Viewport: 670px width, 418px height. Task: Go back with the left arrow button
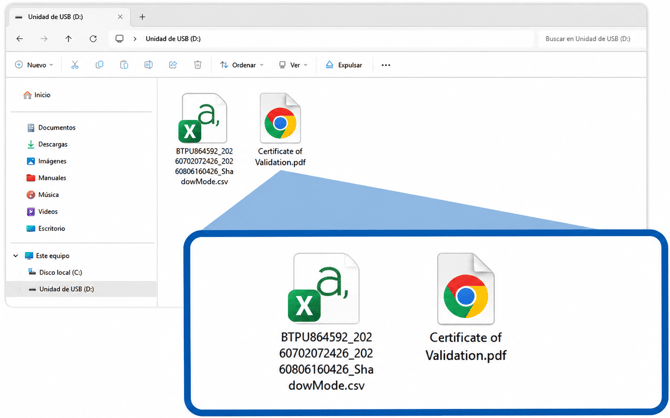20,38
